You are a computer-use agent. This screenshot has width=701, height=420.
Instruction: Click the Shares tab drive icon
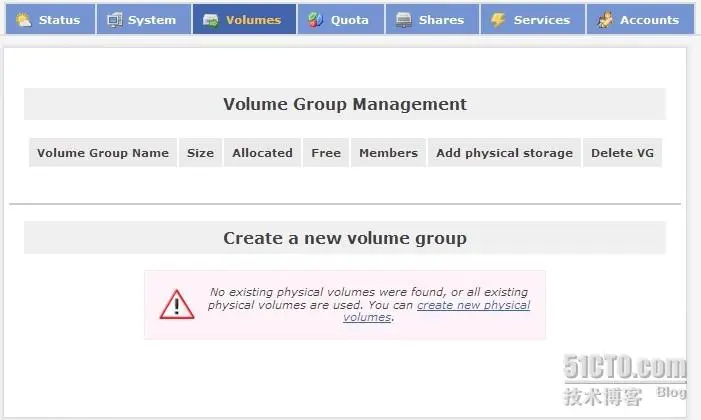pyautogui.click(x=404, y=20)
